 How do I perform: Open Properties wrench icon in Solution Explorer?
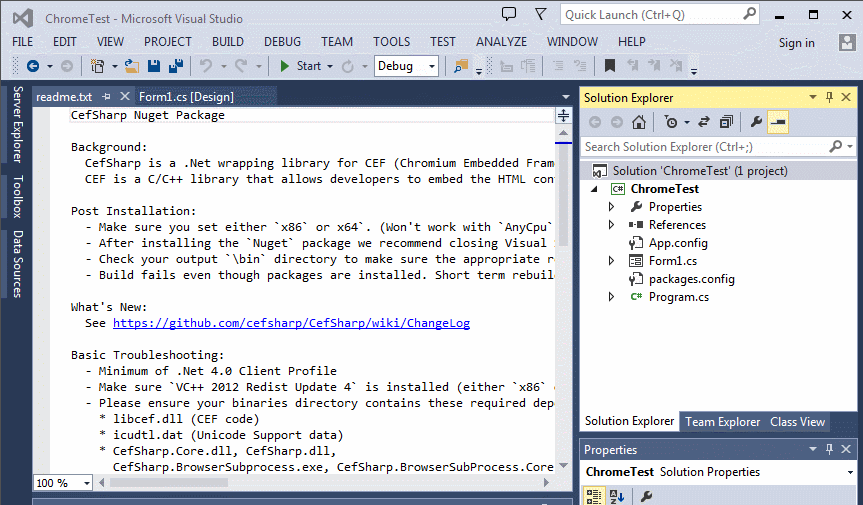pos(756,122)
